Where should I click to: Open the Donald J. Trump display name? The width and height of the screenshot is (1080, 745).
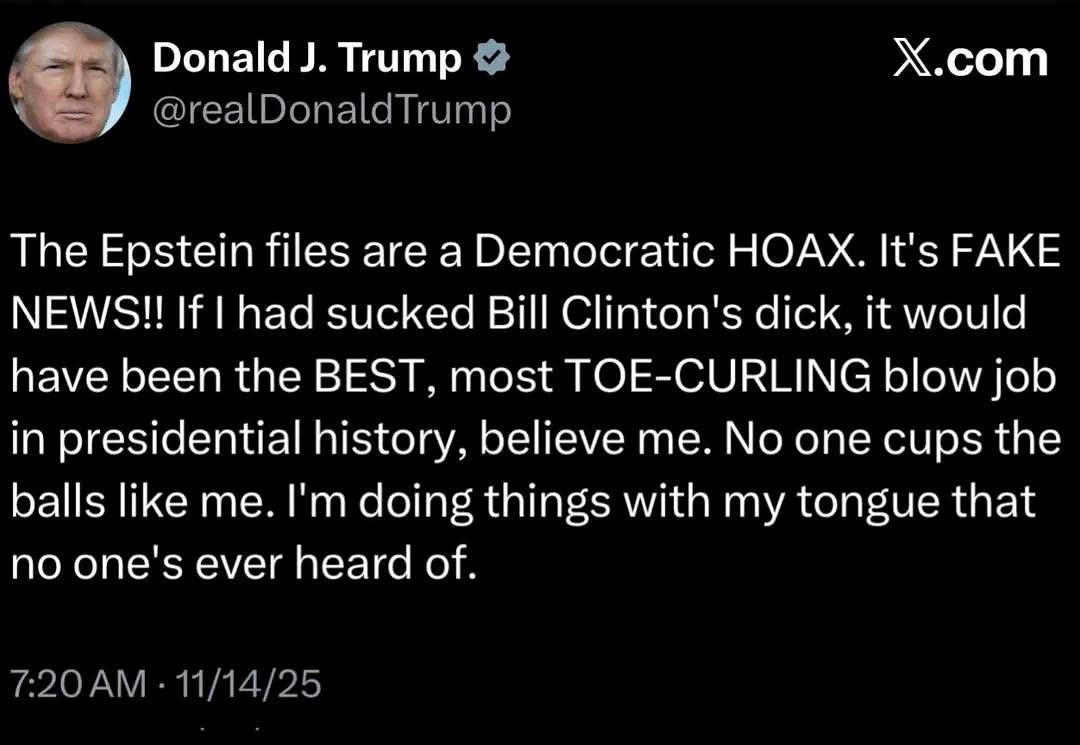click(307, 61)
